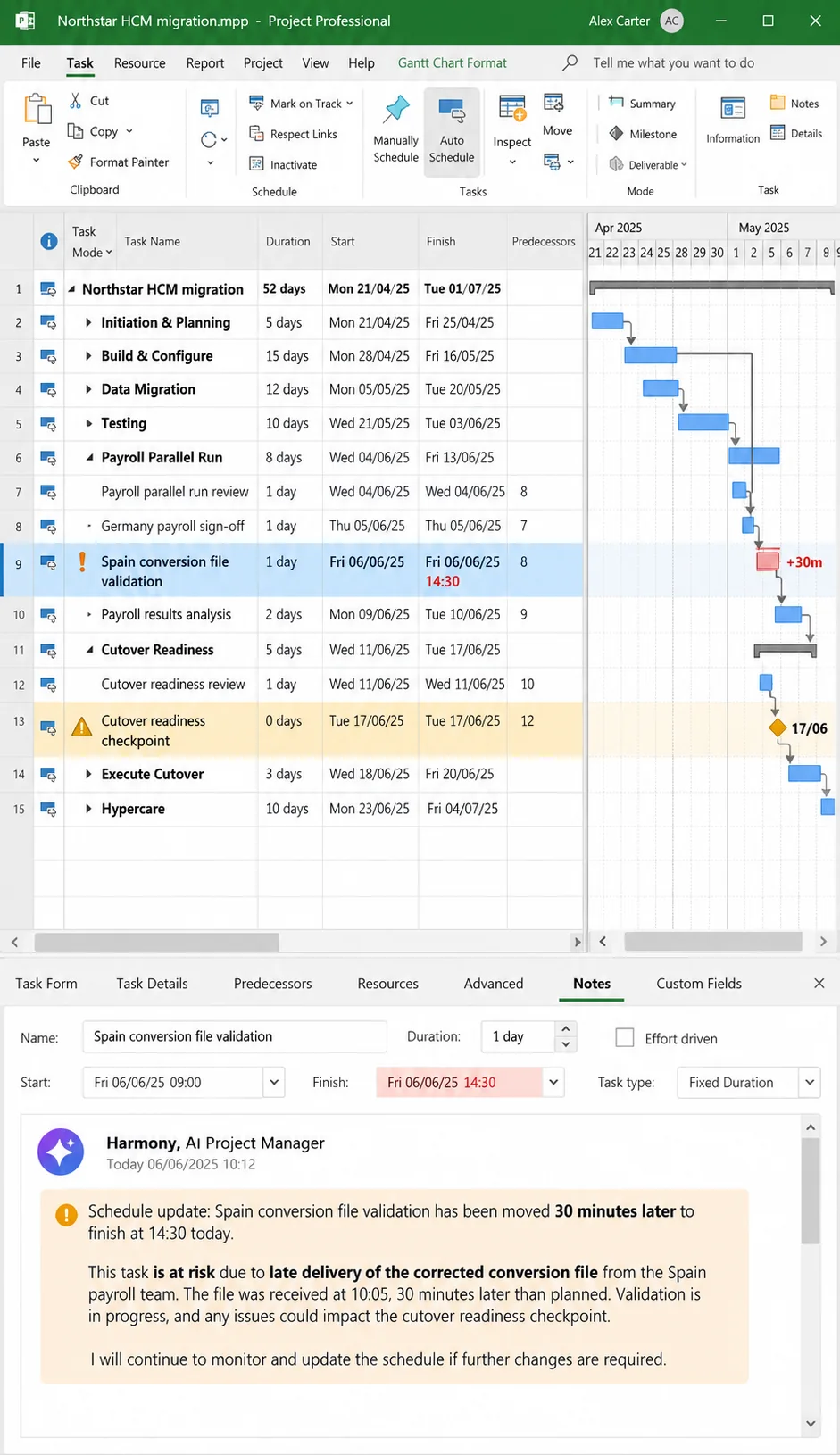
Task: Click the Harmony AI avatar icon
Action: (61, 1152)
